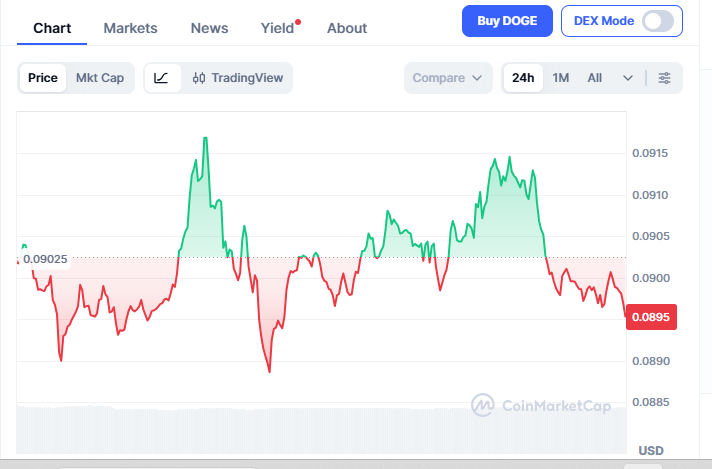Click the 0.0910 axis value
This screenshot has width=712, height=469.
[x=650, y=195]
